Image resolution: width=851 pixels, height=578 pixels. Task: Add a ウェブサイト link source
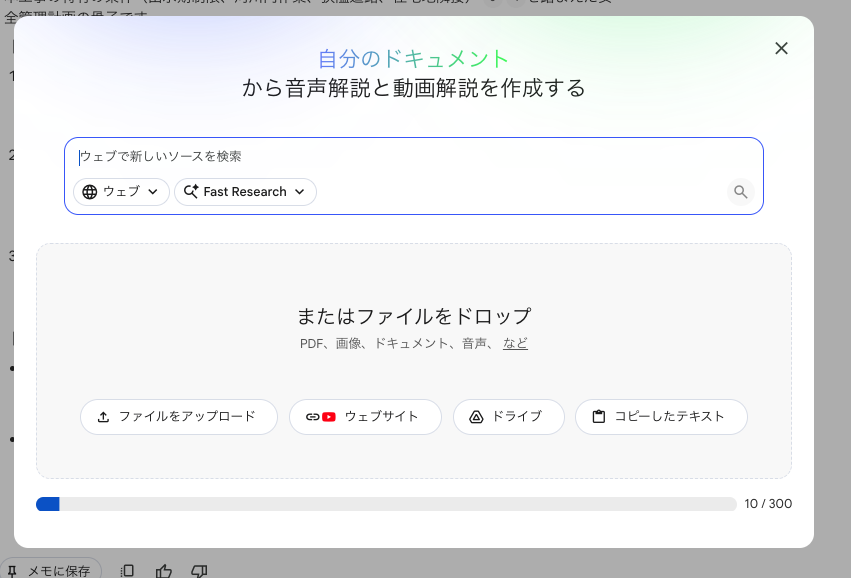point(365,417)
